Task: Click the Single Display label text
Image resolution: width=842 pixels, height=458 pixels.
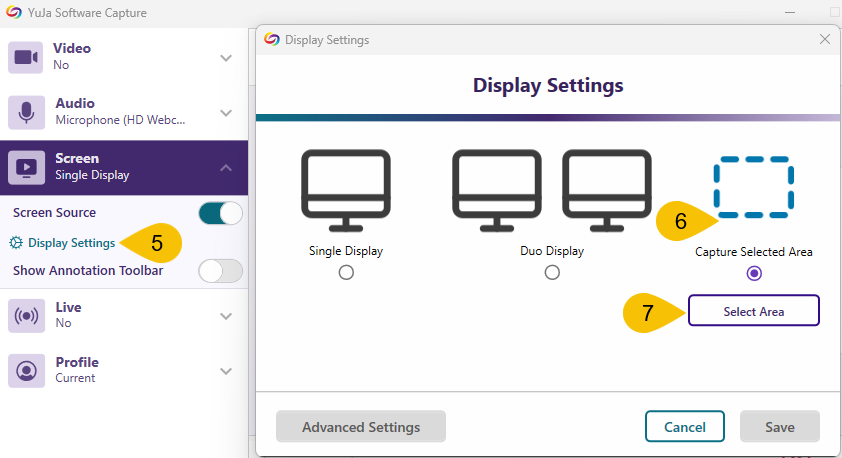Action: click(x=346, y=251)
